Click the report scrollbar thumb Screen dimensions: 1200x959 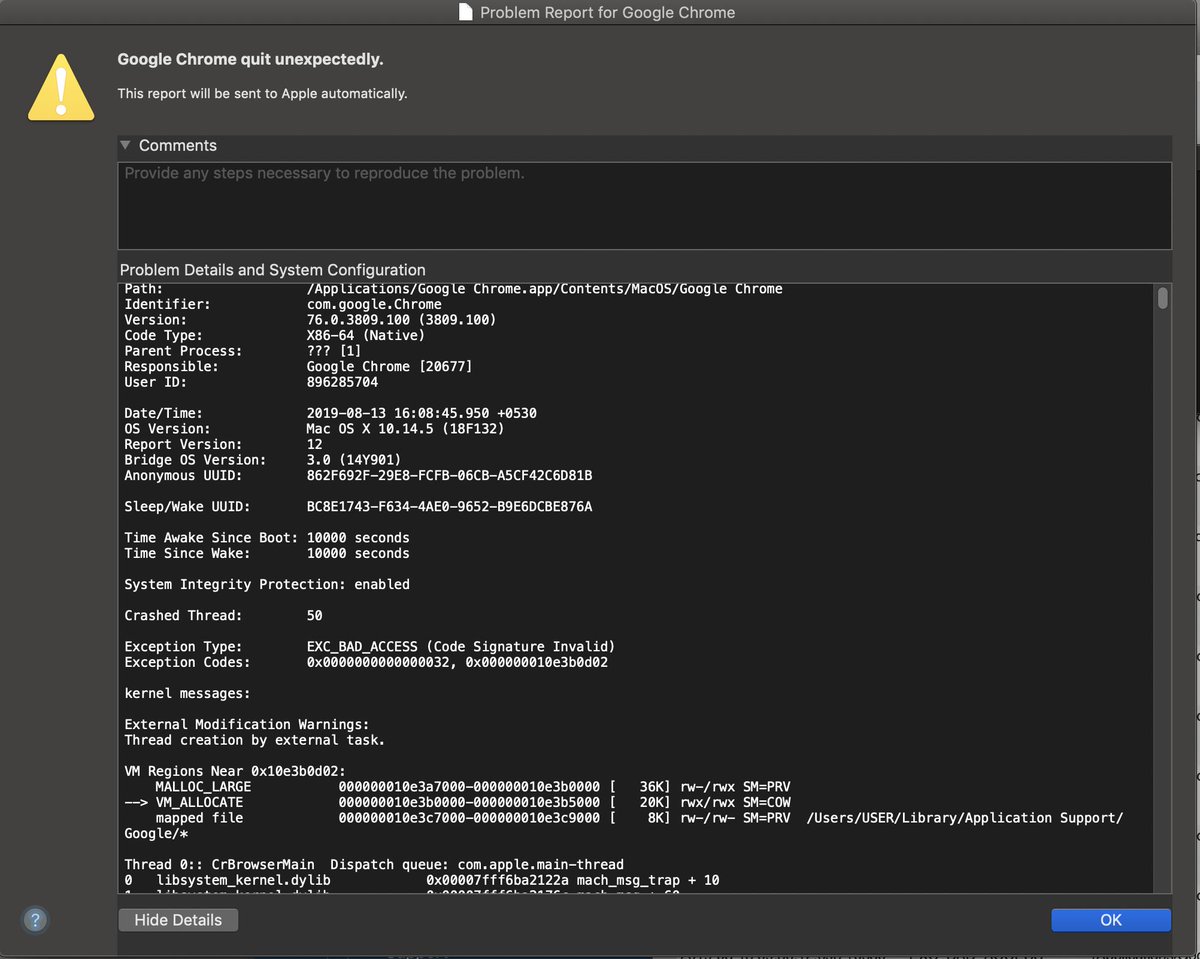point(1162,299)
